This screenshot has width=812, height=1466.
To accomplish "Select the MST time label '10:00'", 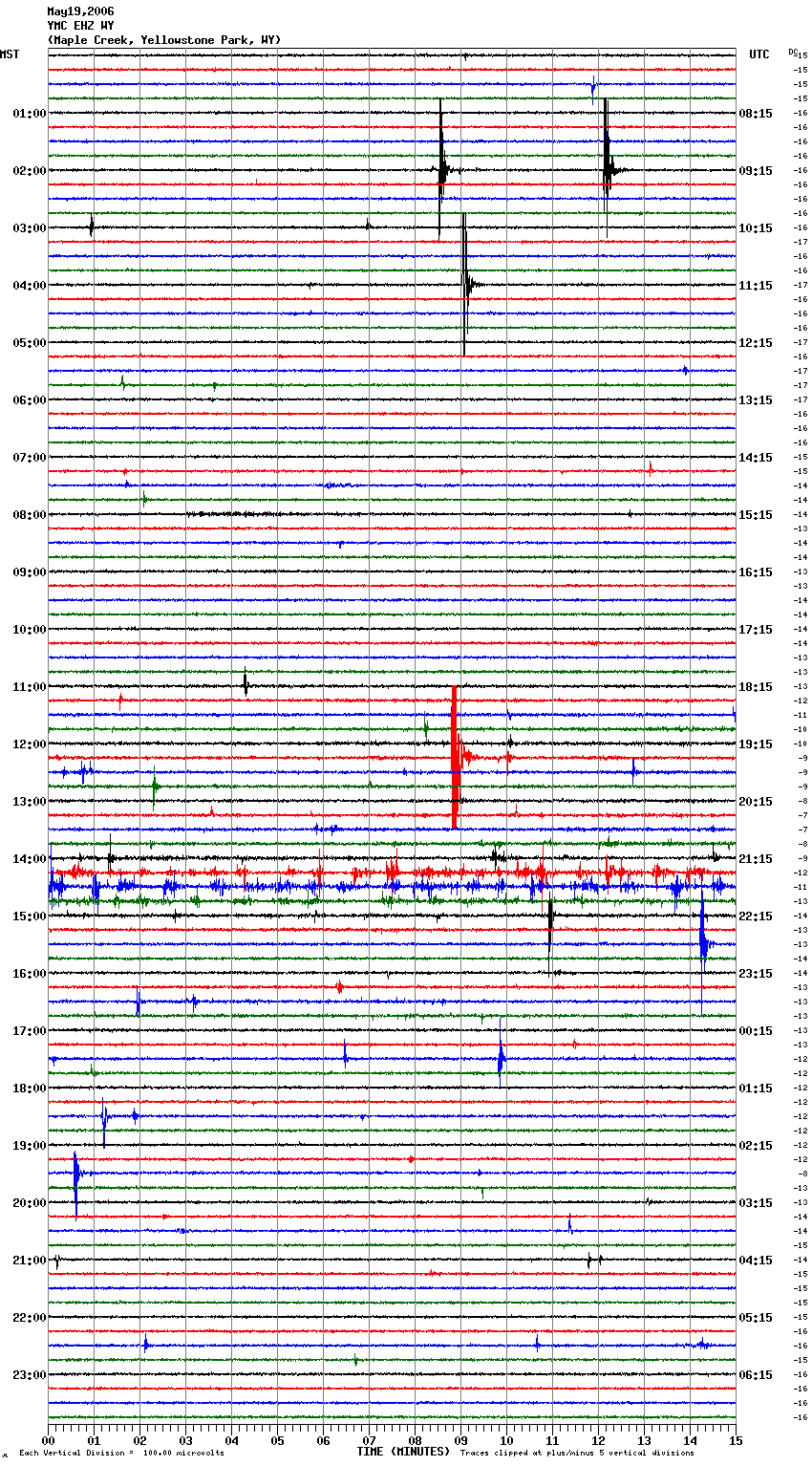I will 30,630.
